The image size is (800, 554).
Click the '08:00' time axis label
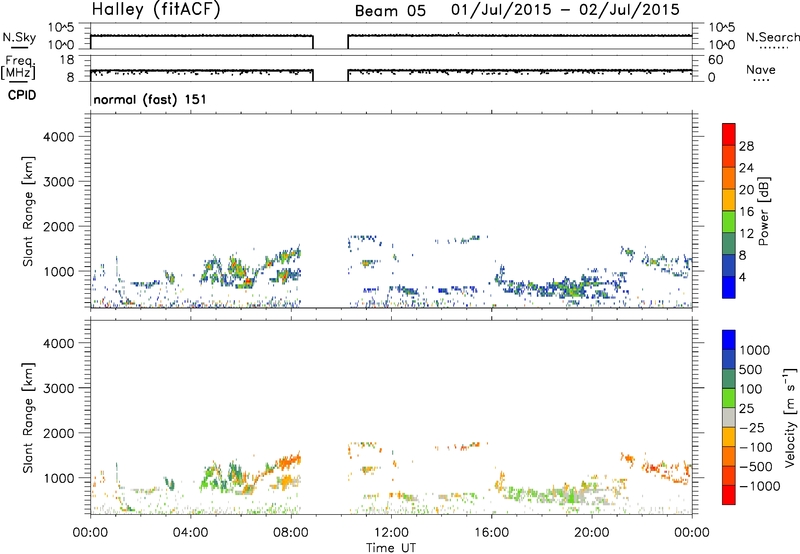click(291, 533)
